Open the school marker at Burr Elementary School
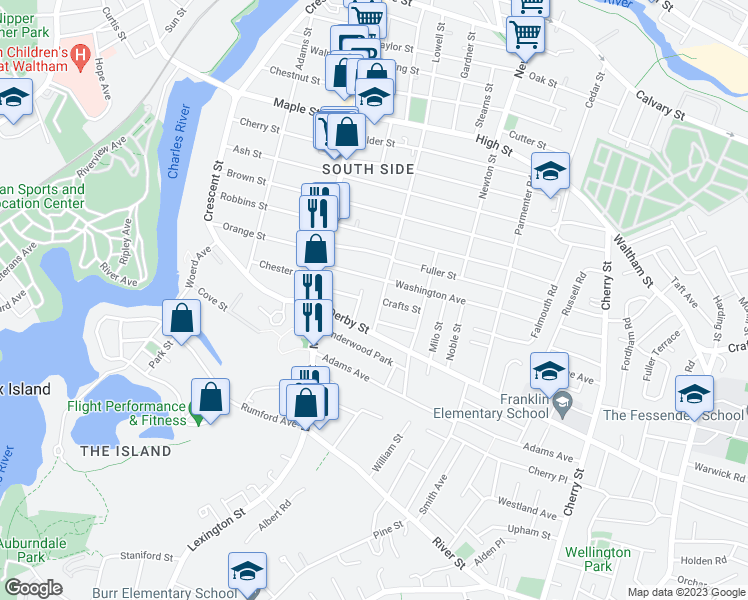Screen dimensions: 748x600 coord(247,573)
